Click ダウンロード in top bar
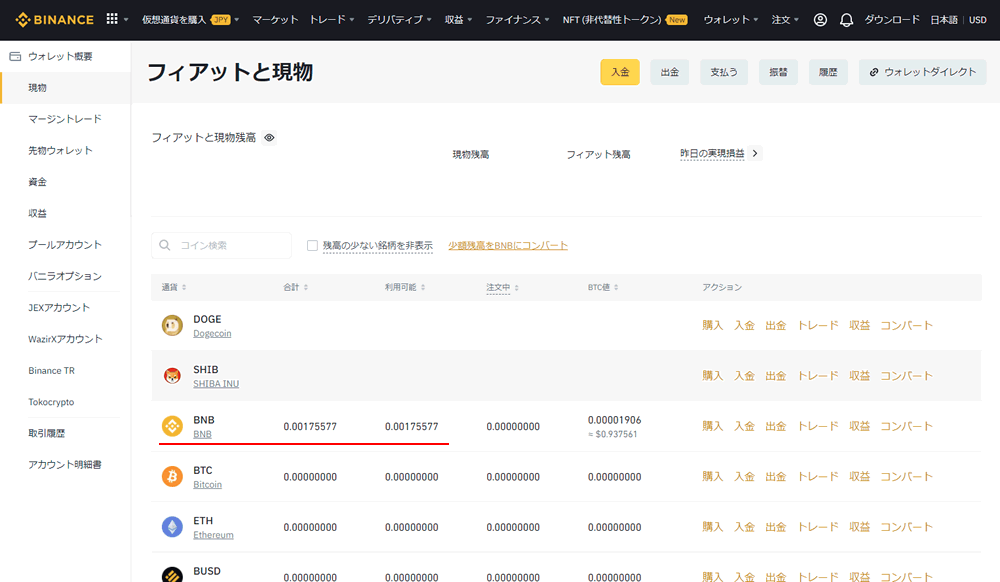This screenshot has width=1000, height=582. click(892, 20)
